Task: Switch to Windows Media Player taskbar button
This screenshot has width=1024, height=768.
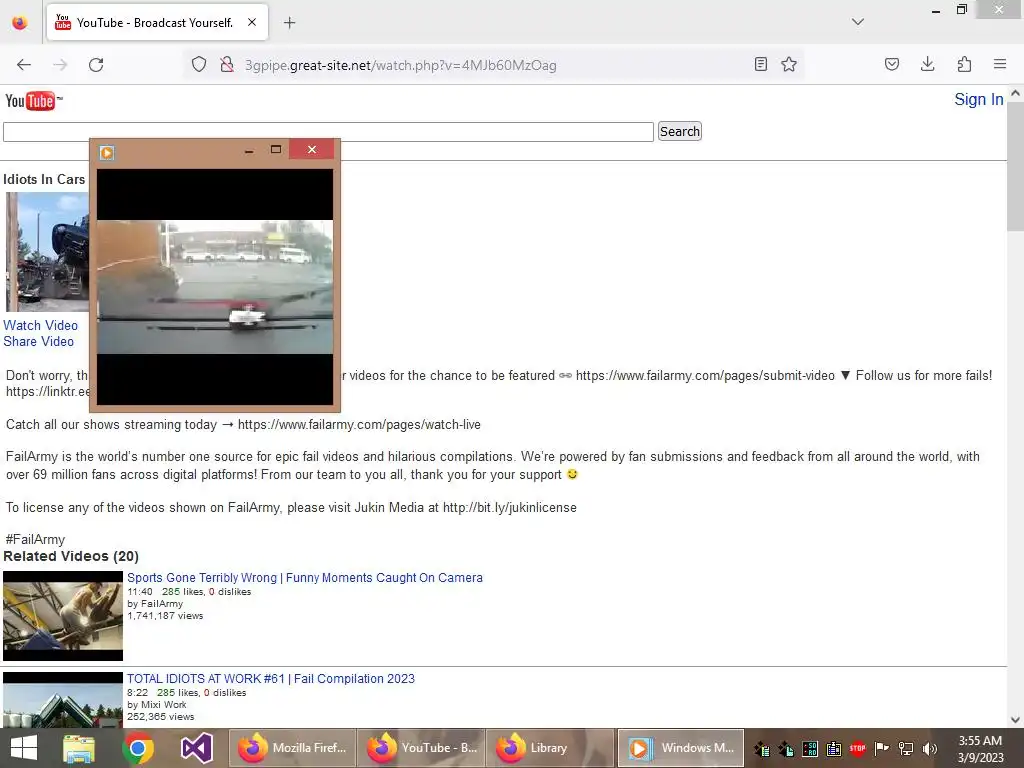Action: point(680,748)
